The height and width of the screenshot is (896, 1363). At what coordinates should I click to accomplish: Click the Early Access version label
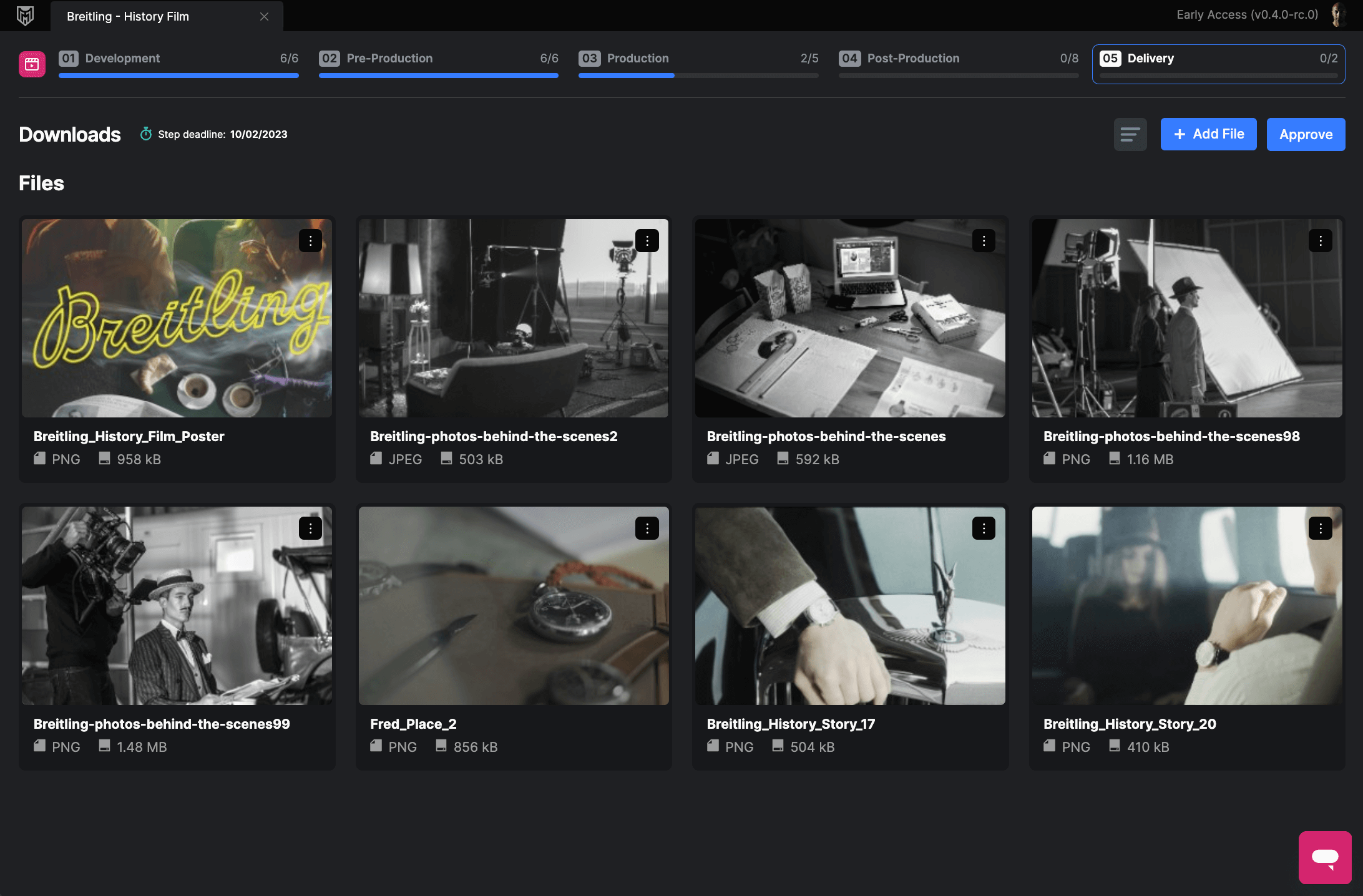(1247, 15)
